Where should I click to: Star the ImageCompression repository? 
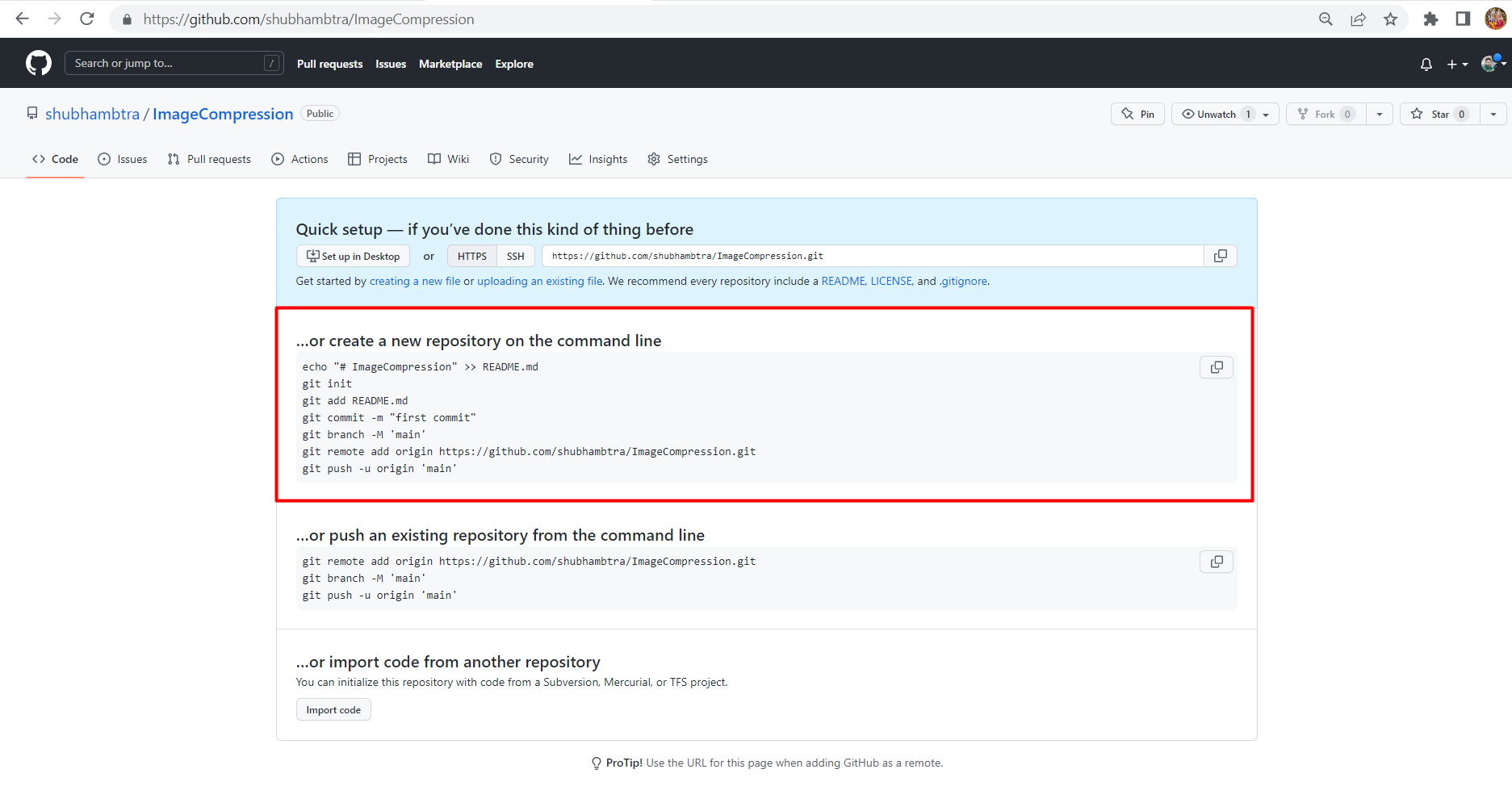(x=1439, y=115)
